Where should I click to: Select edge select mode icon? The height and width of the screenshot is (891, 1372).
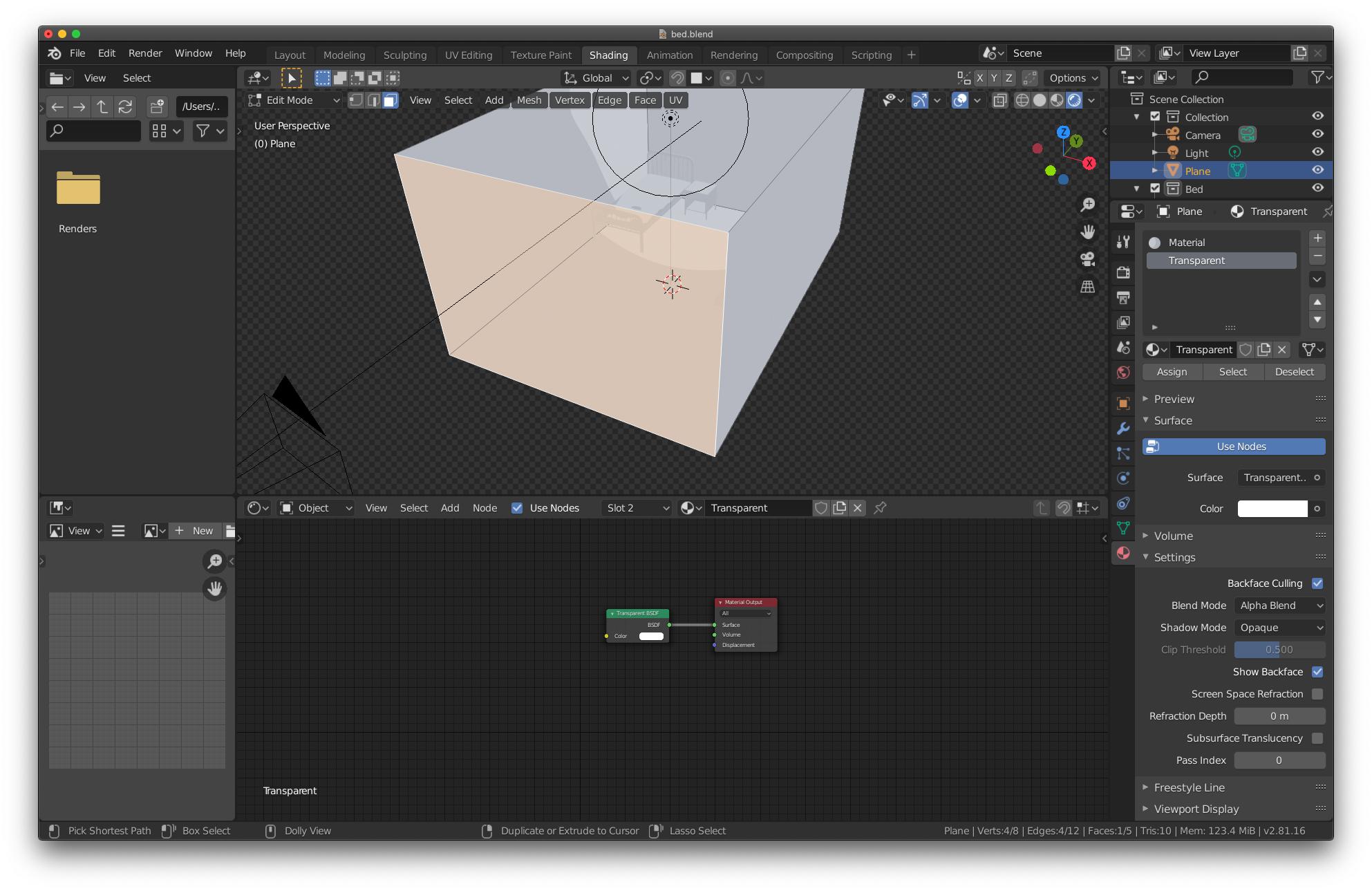[x=373, y=100]
